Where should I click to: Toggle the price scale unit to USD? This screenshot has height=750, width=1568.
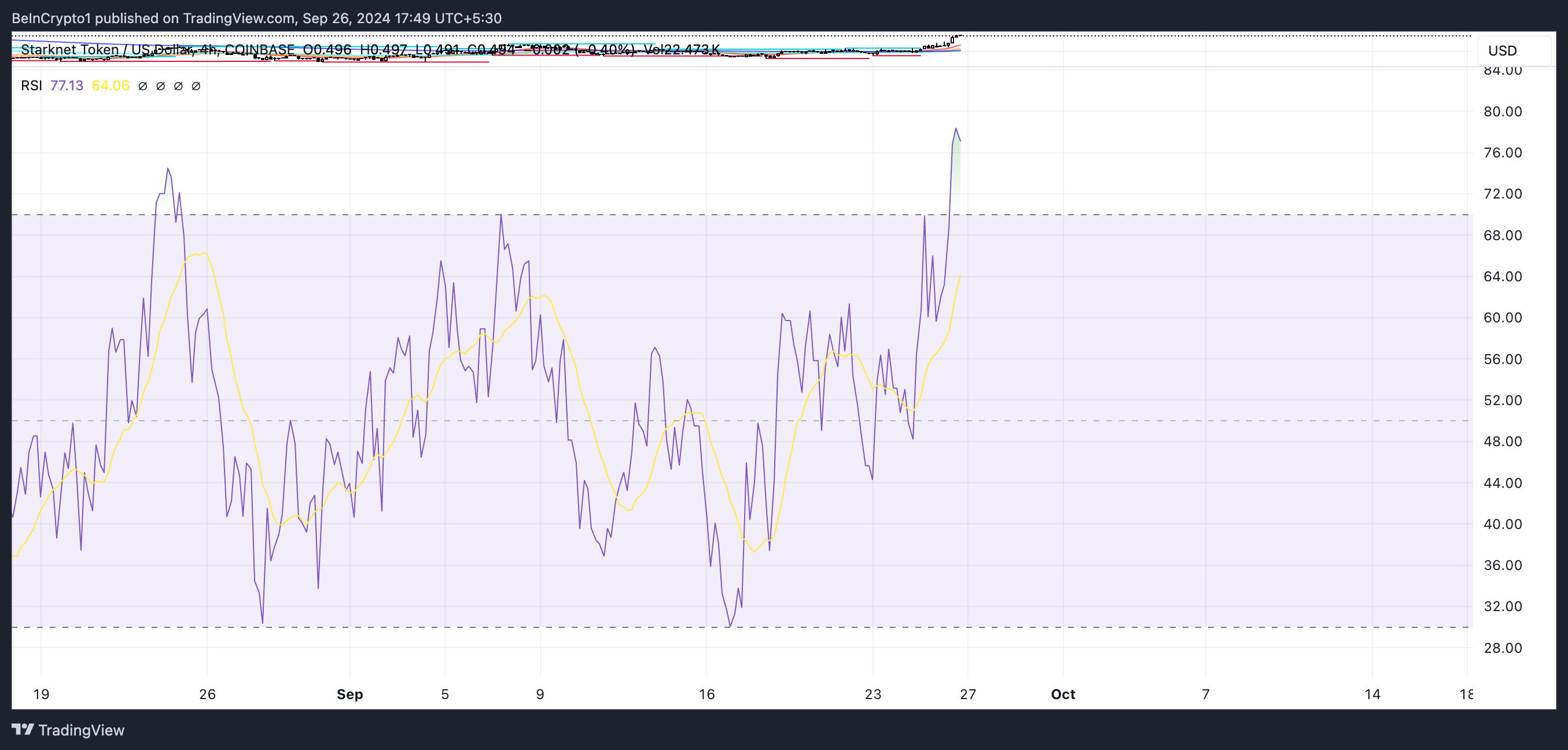click(x=1503, y=50)
